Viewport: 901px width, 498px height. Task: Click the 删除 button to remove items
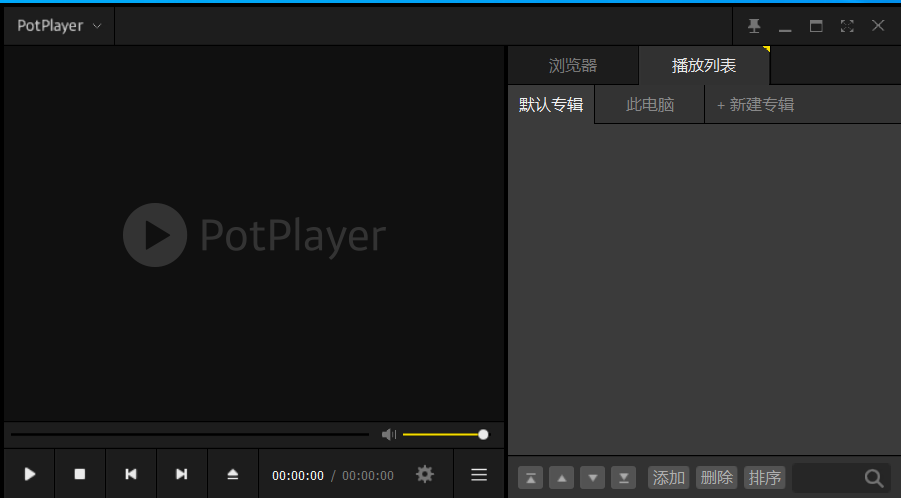pos(717,477)
